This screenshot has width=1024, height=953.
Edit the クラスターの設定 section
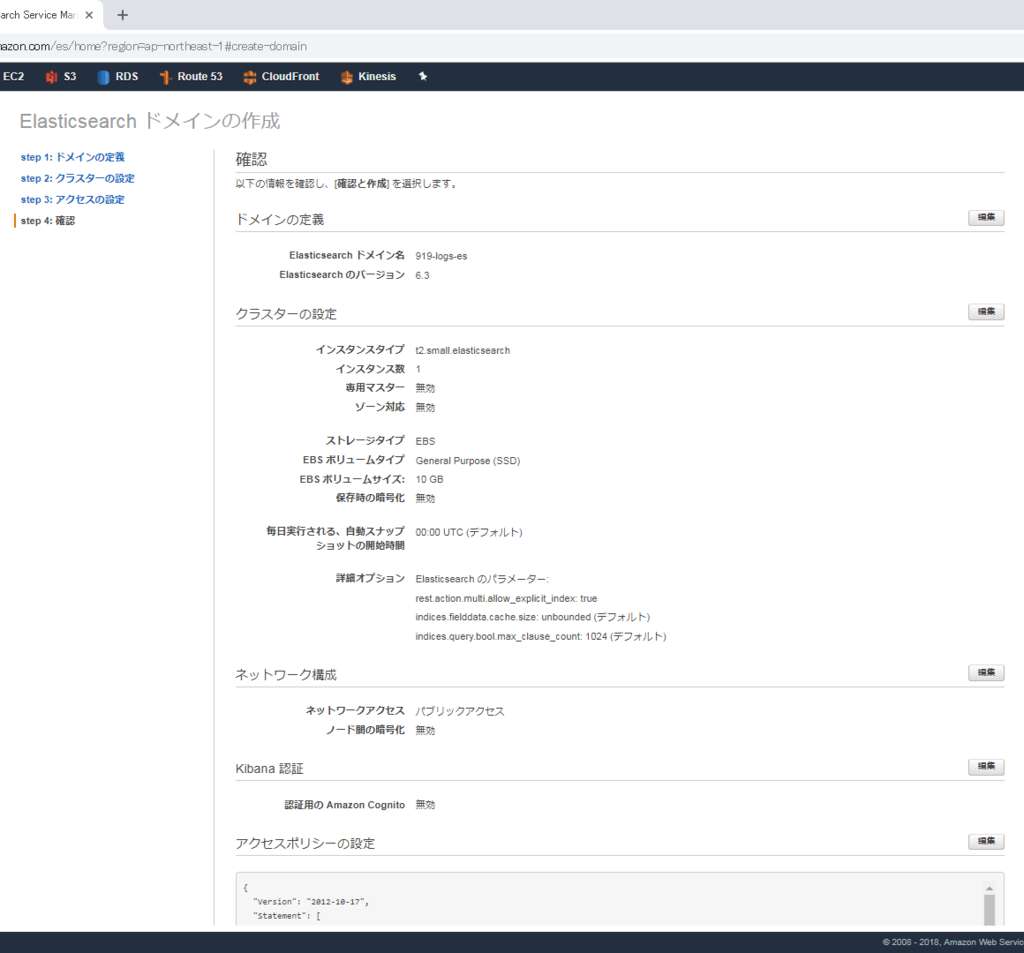(986, 312)
